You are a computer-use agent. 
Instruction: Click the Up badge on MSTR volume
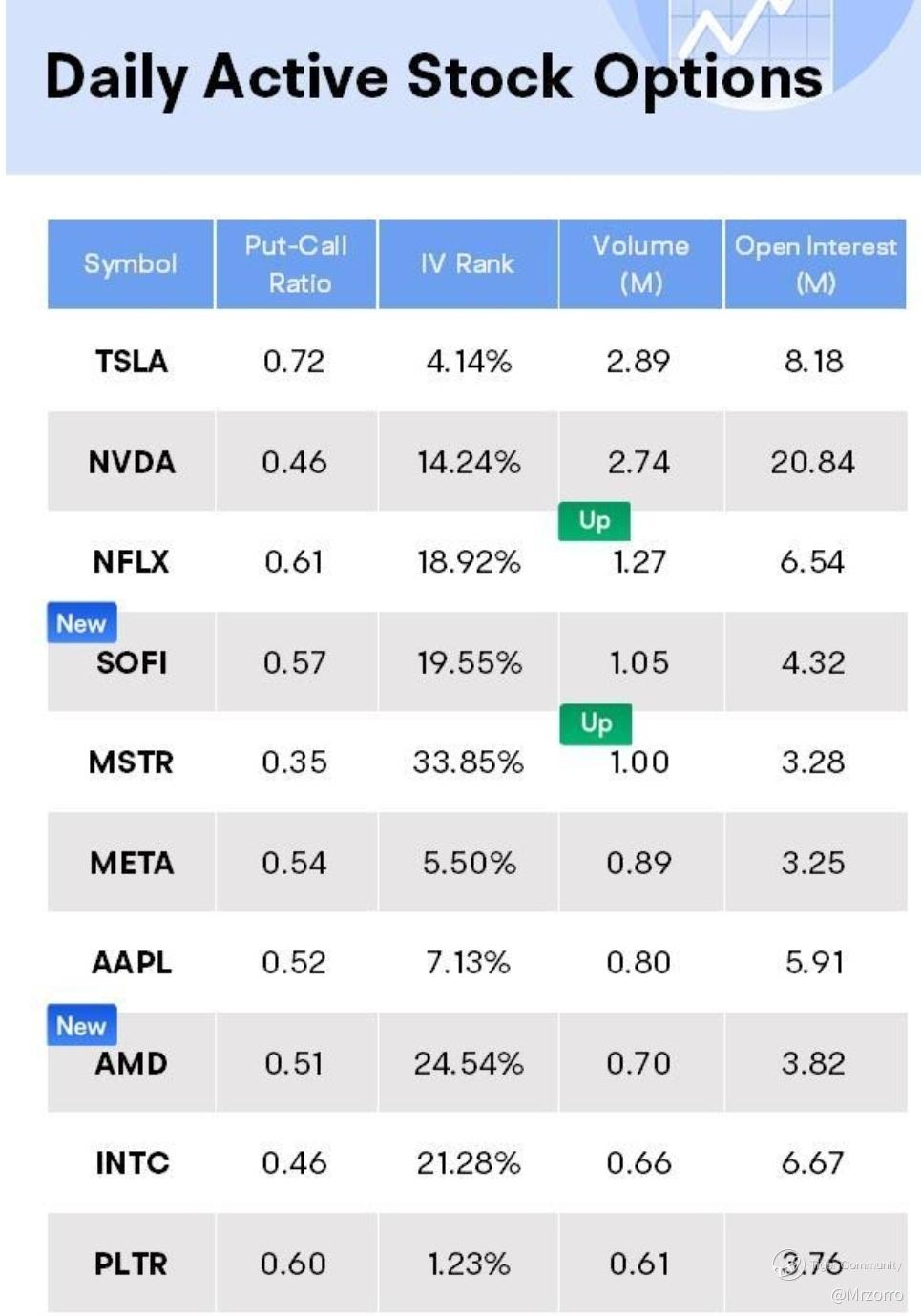[596, 723]
